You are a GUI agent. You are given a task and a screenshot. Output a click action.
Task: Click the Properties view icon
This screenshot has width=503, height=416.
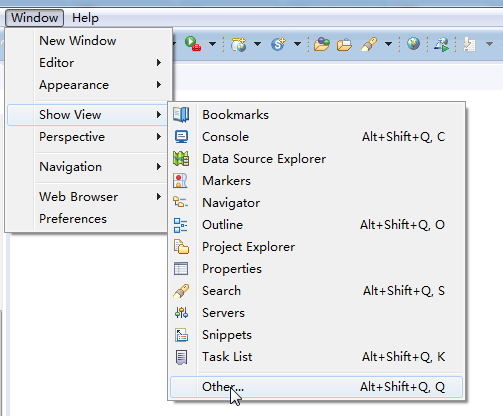pos(181,269)
